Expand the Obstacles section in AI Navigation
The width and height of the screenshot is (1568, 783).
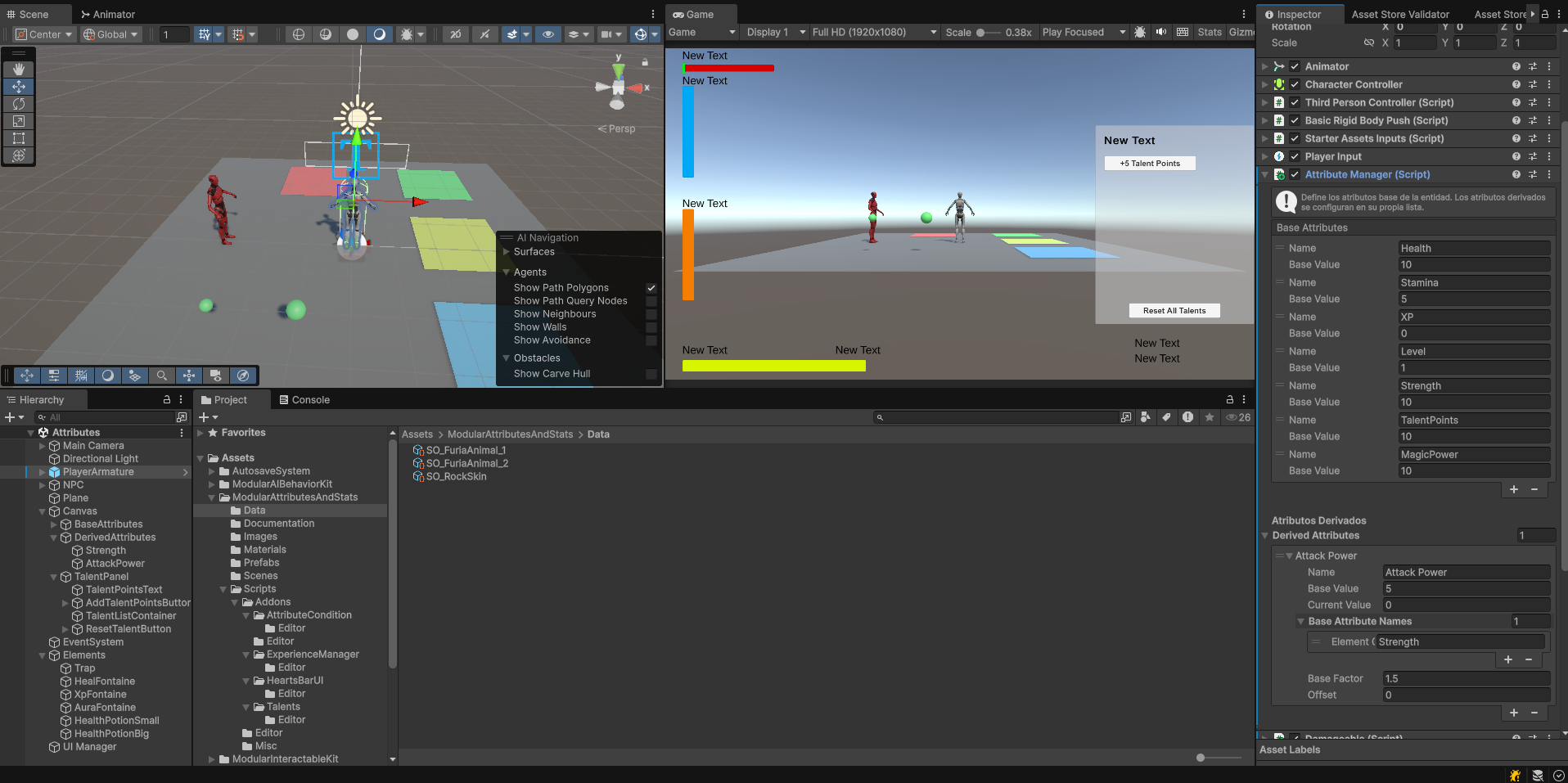point(506,358)
